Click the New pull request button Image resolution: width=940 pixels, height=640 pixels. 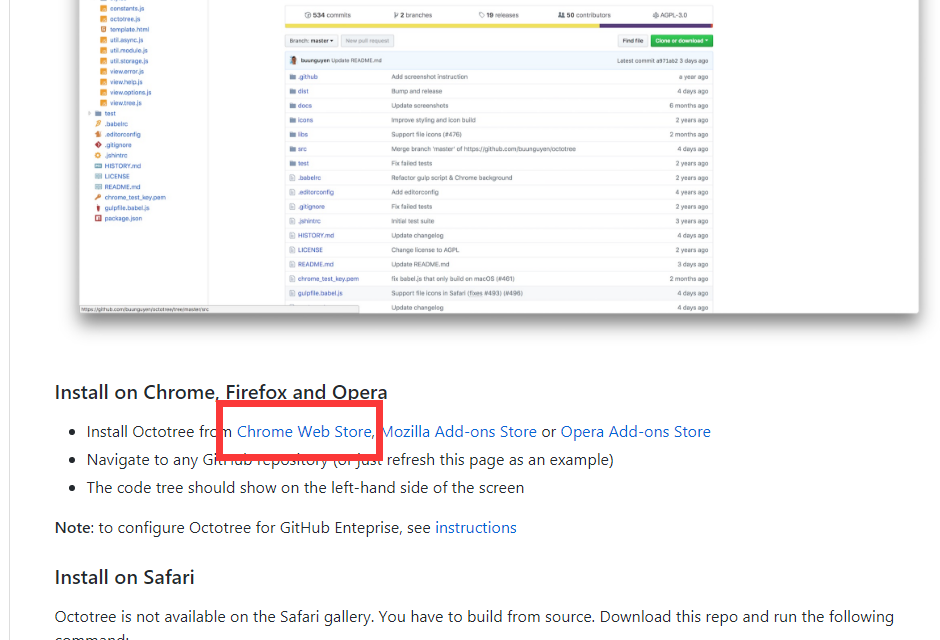[367, 41]
